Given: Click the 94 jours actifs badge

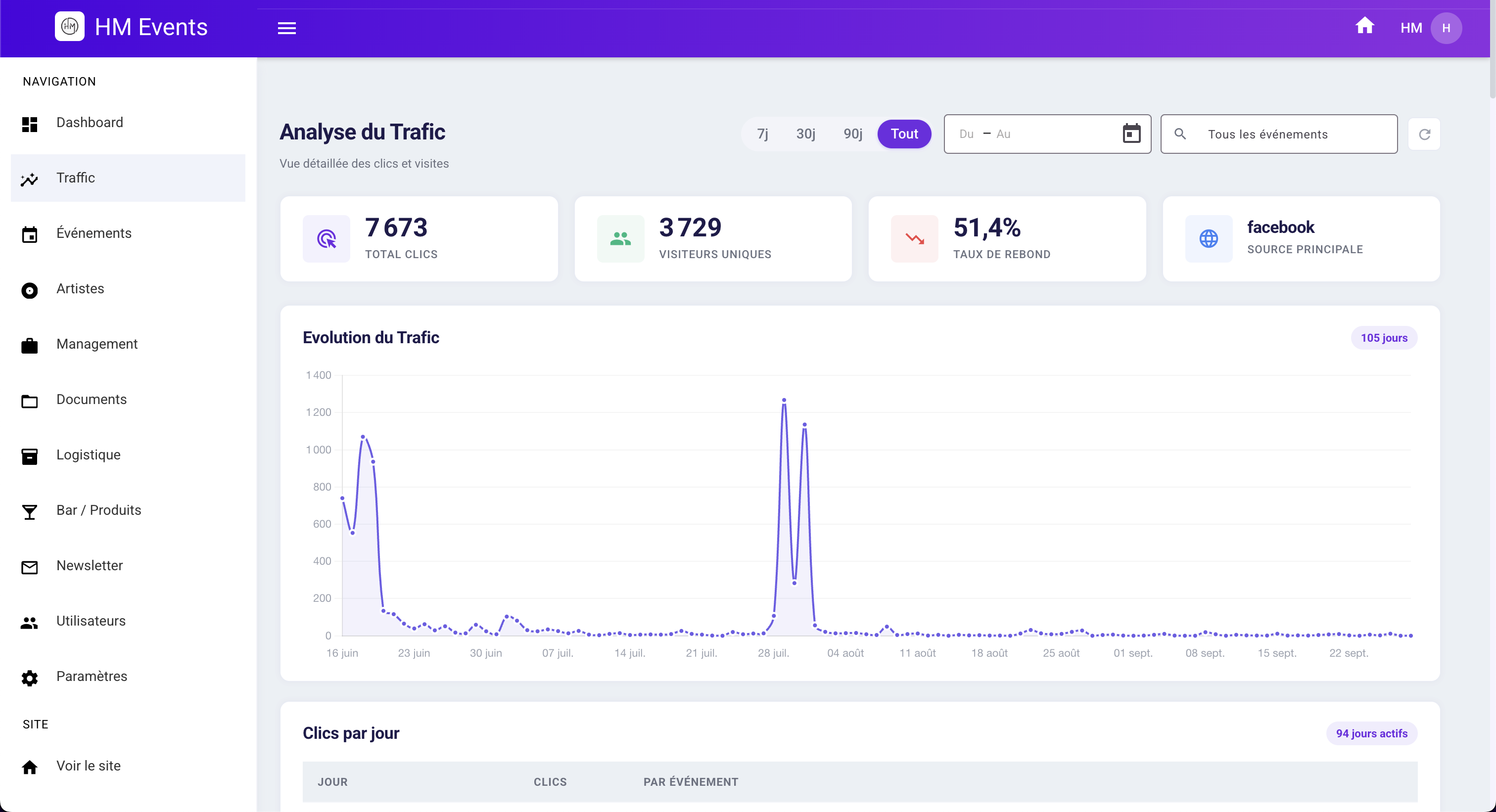Looking at the screenshot, I should pyautogui.click(x=1371, y=734).
